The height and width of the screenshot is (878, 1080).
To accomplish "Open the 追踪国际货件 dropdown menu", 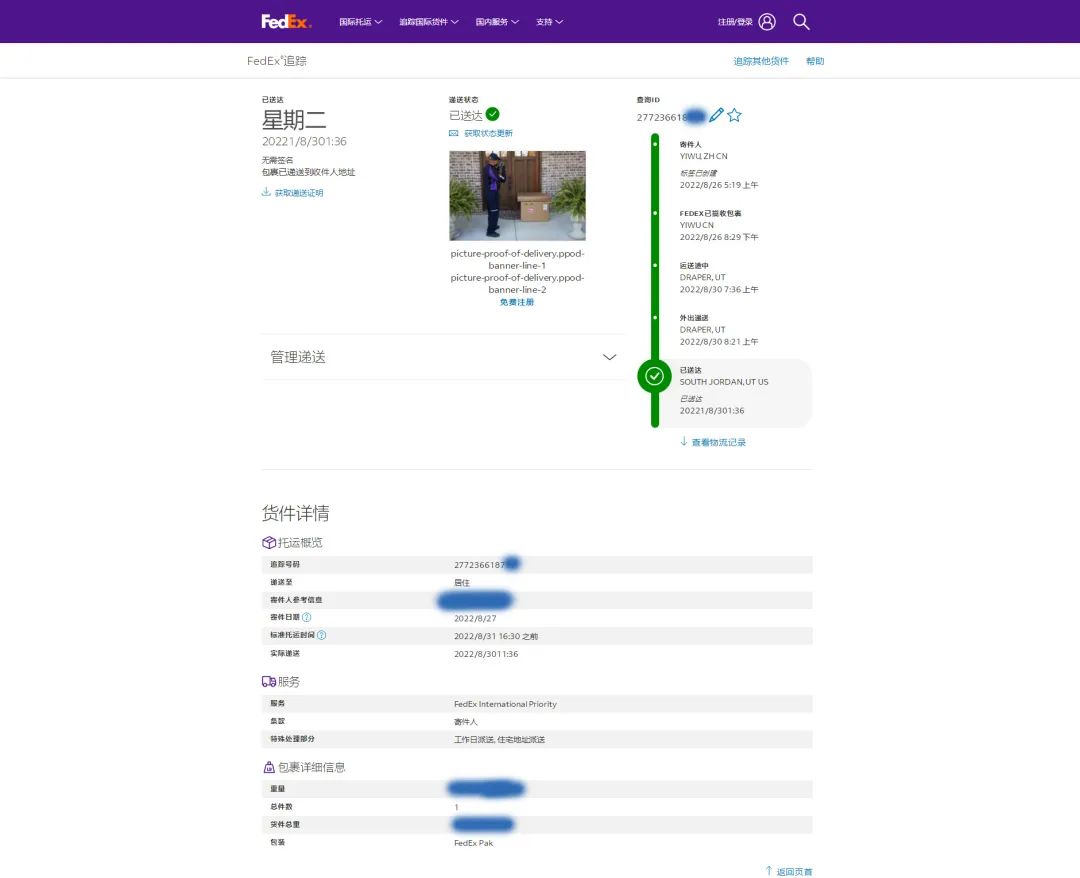I will point(428,22).
